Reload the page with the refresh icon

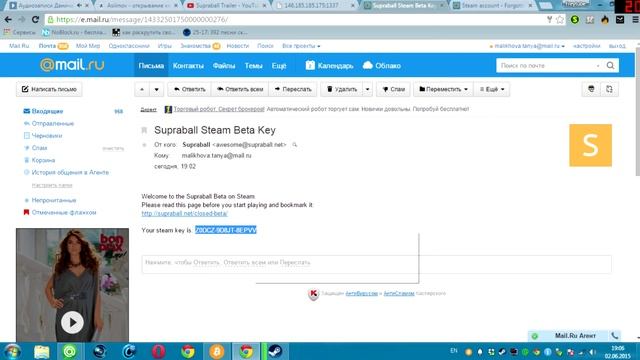(36, 20)
